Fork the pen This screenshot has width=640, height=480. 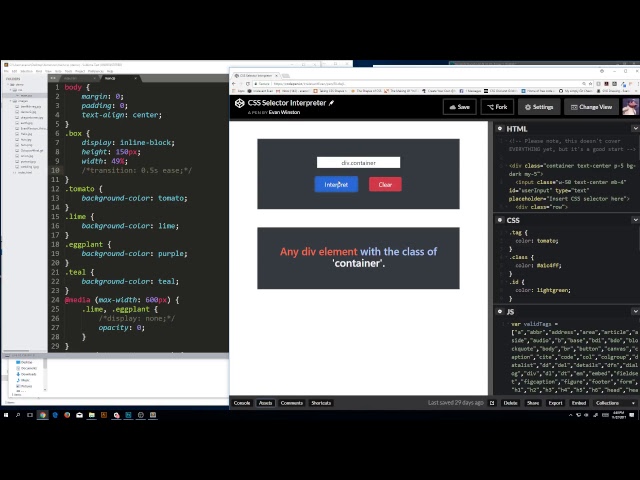click(497, 107)
